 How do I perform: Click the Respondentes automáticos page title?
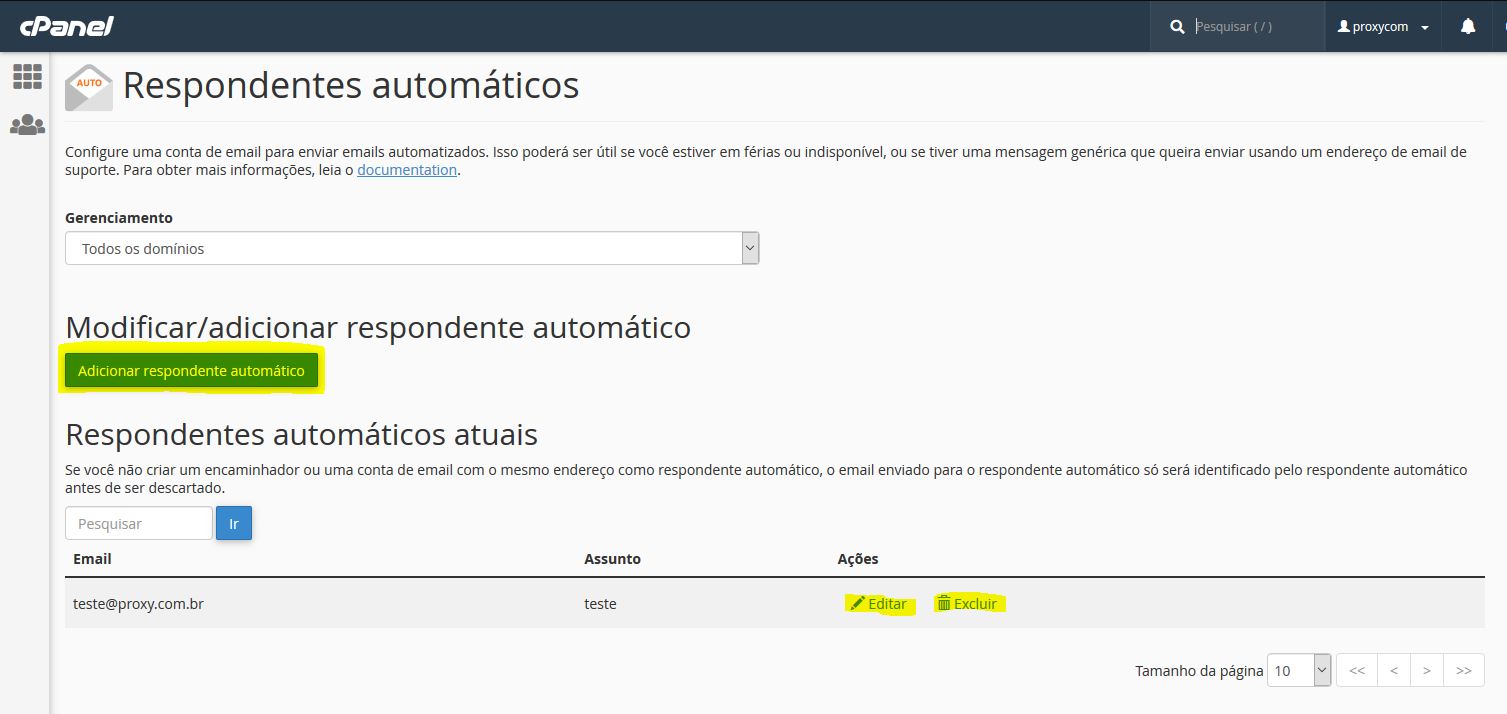tap(351, 86)
